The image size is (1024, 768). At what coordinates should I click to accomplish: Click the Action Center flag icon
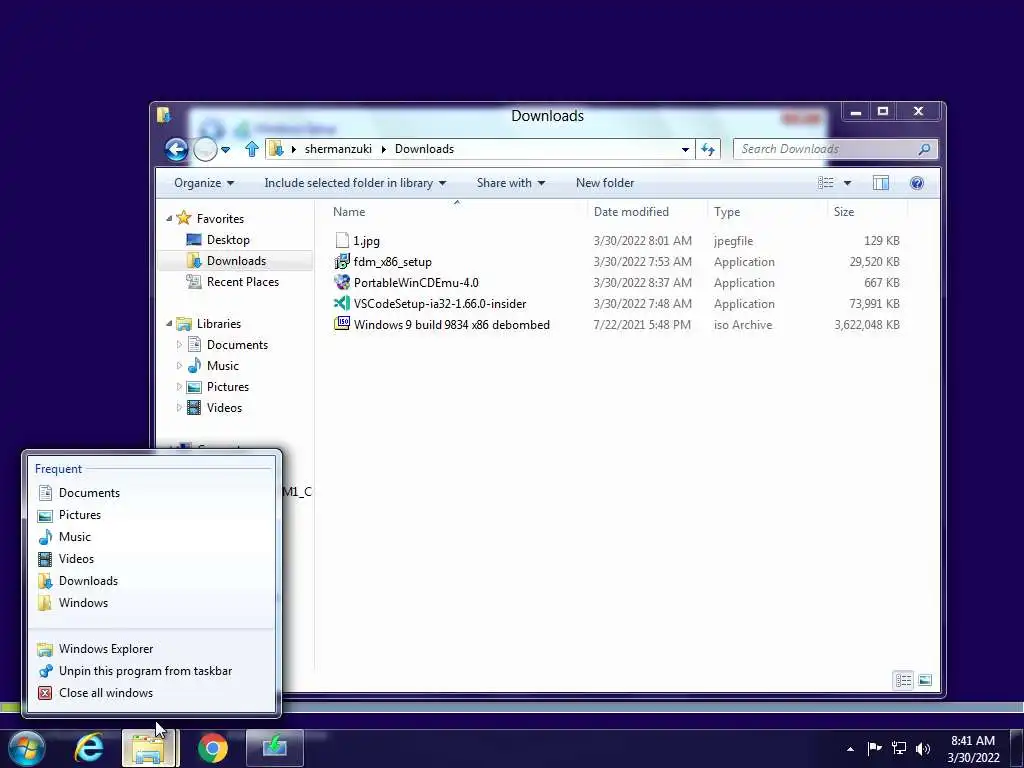[874, 748]
